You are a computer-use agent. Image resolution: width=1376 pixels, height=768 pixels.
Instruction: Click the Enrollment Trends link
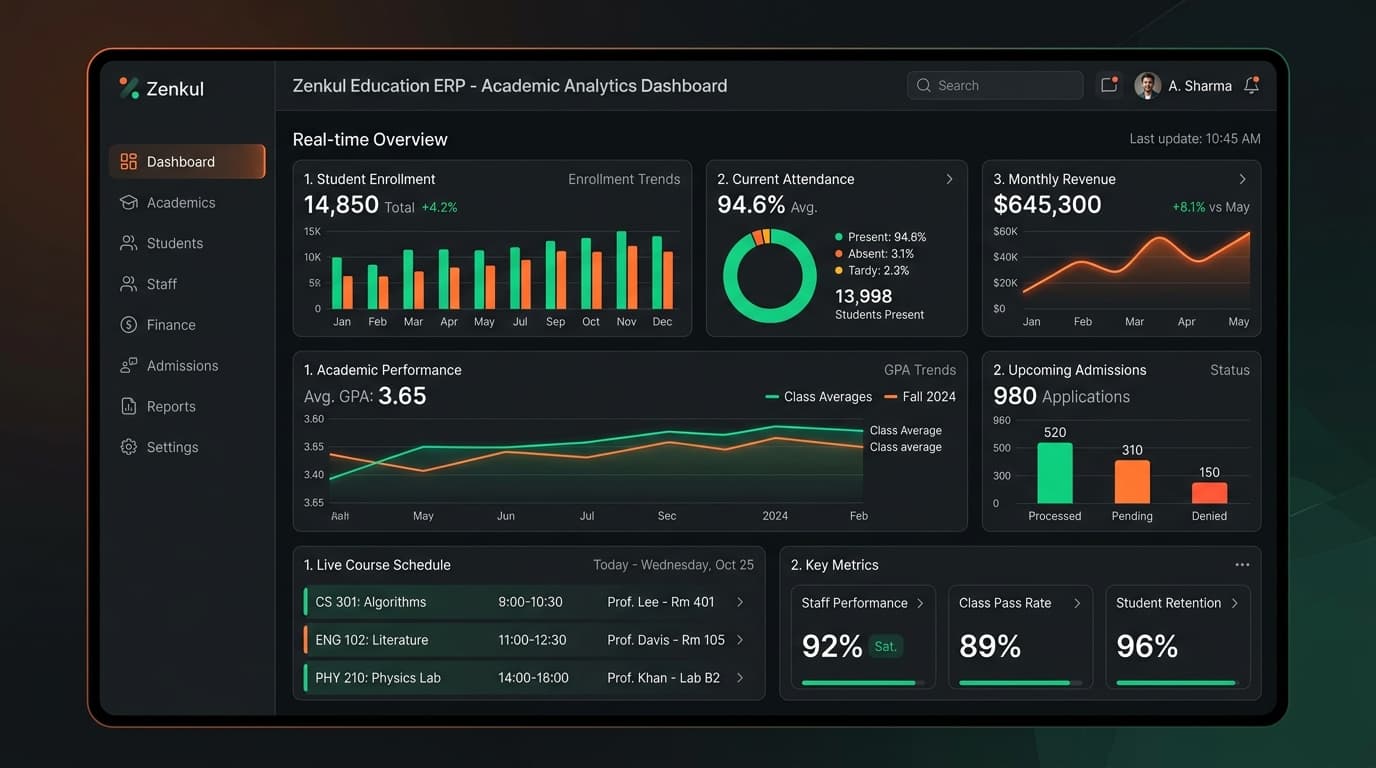pos(624,179)
